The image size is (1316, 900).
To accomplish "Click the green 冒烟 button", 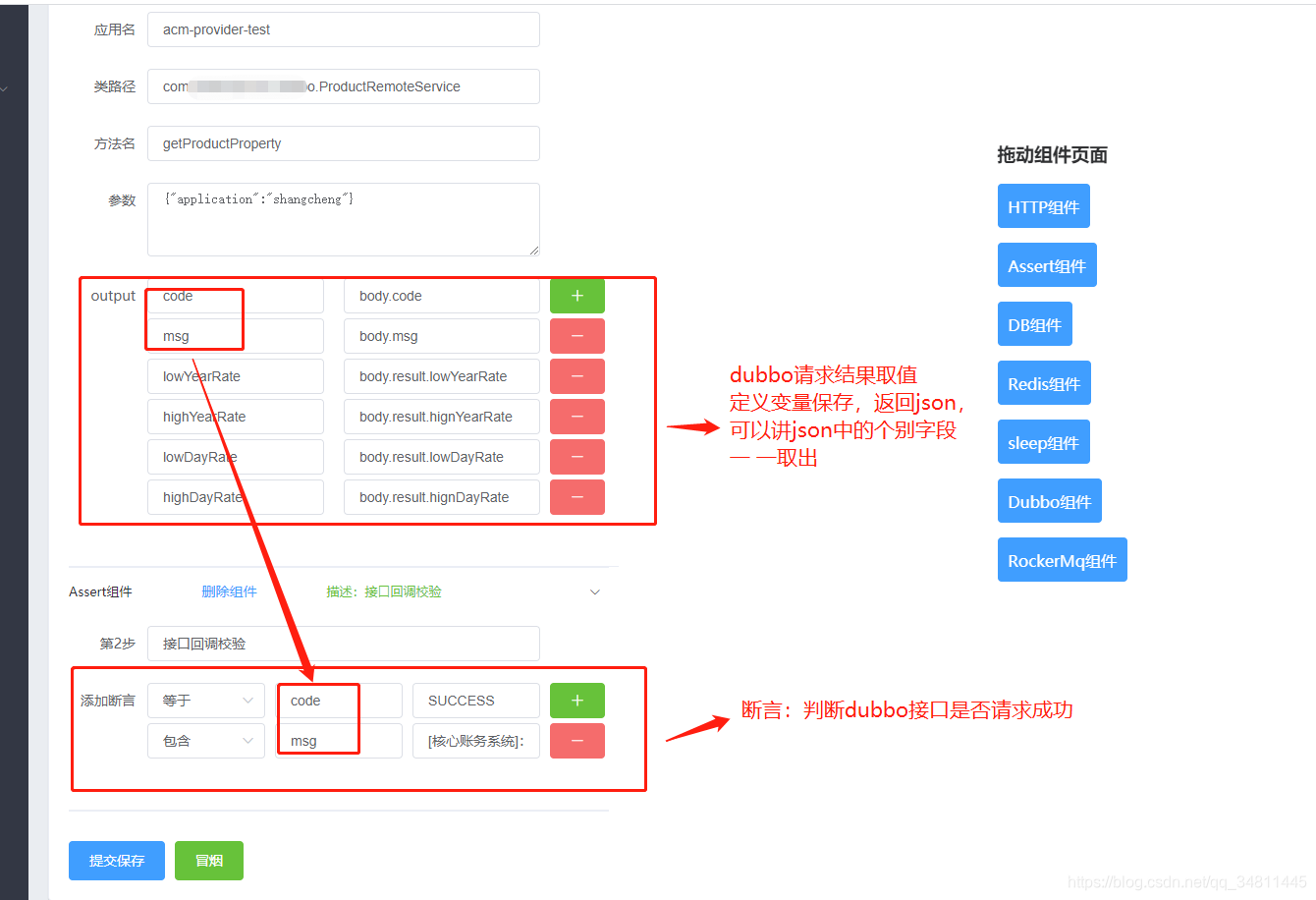I will 209,861.
